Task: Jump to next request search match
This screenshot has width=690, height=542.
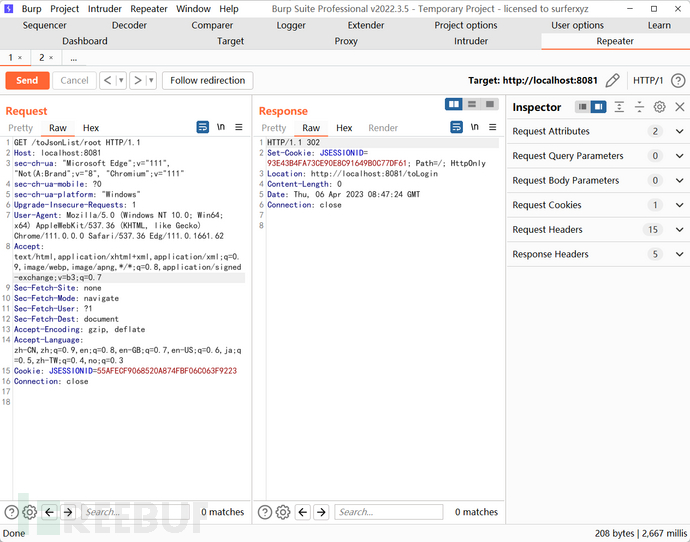Action: [68, 512]
